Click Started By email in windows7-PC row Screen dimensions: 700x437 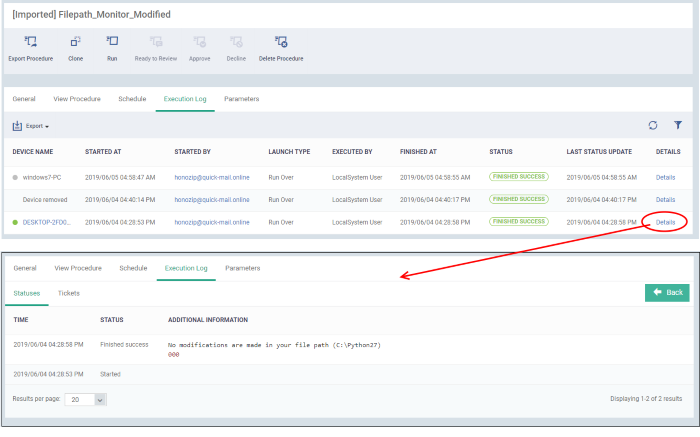point(212,177)
